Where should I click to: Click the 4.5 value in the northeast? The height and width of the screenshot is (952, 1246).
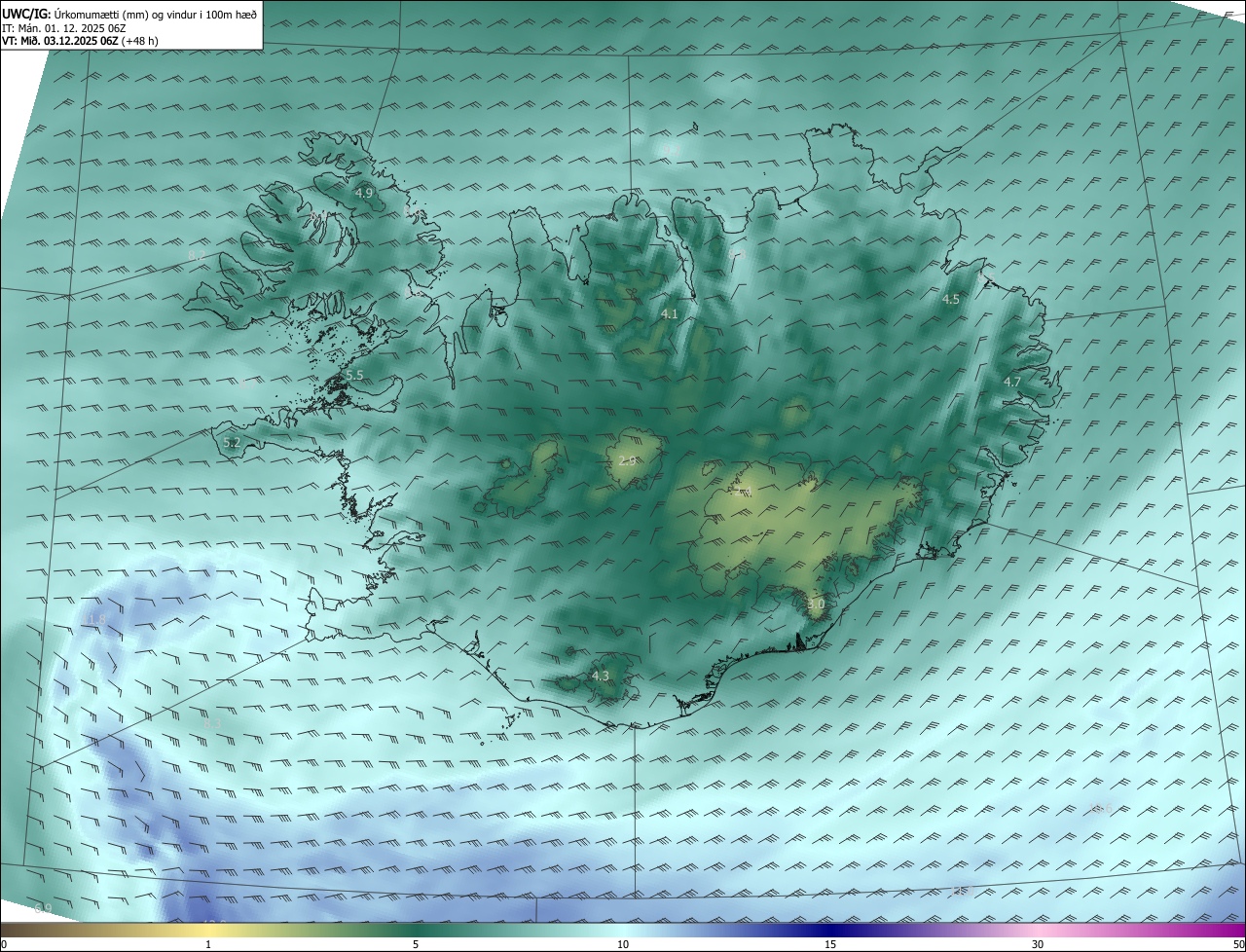coord(951,300)
